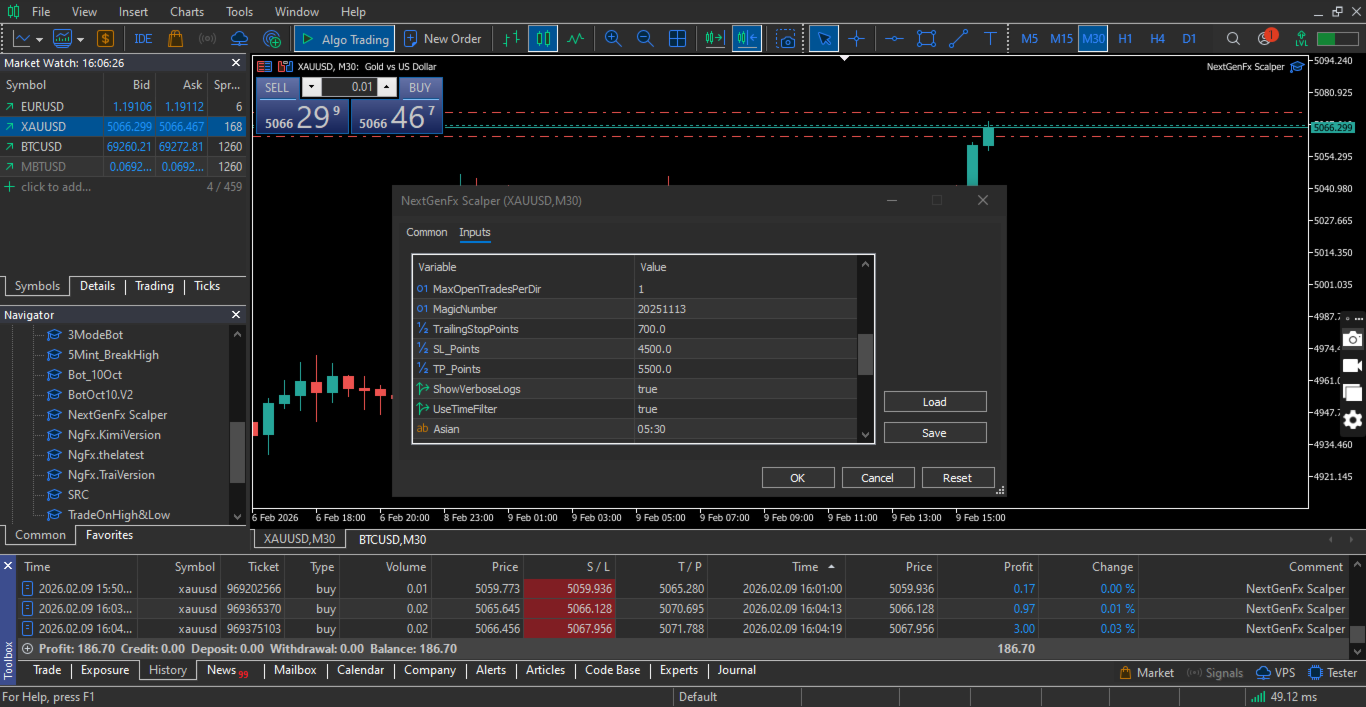Zoom in on the chart

[x=613, y=39]
